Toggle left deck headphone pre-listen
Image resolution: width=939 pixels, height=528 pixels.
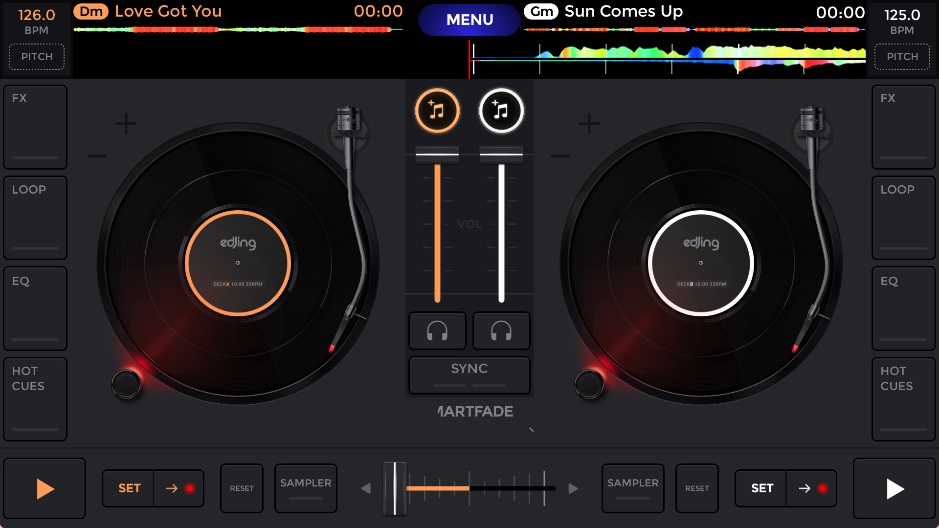pyautogui.click(x=437, y=331)
